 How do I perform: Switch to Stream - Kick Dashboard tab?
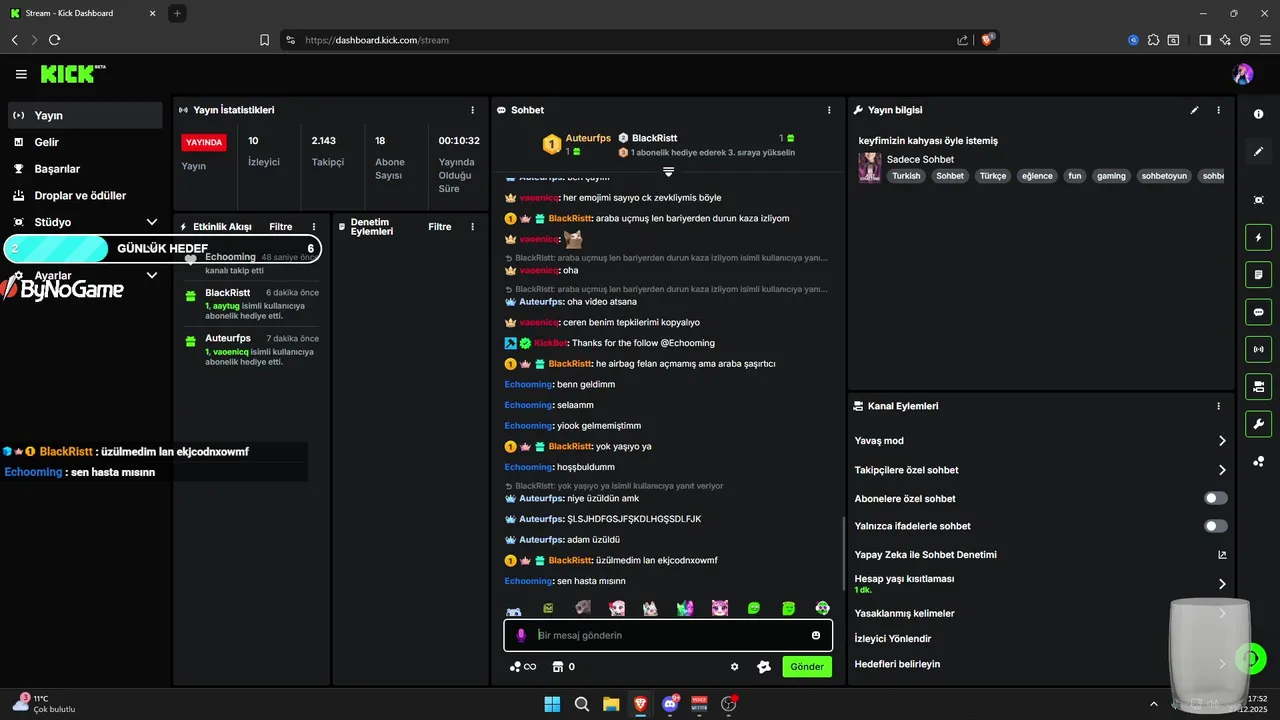point(83,13)
